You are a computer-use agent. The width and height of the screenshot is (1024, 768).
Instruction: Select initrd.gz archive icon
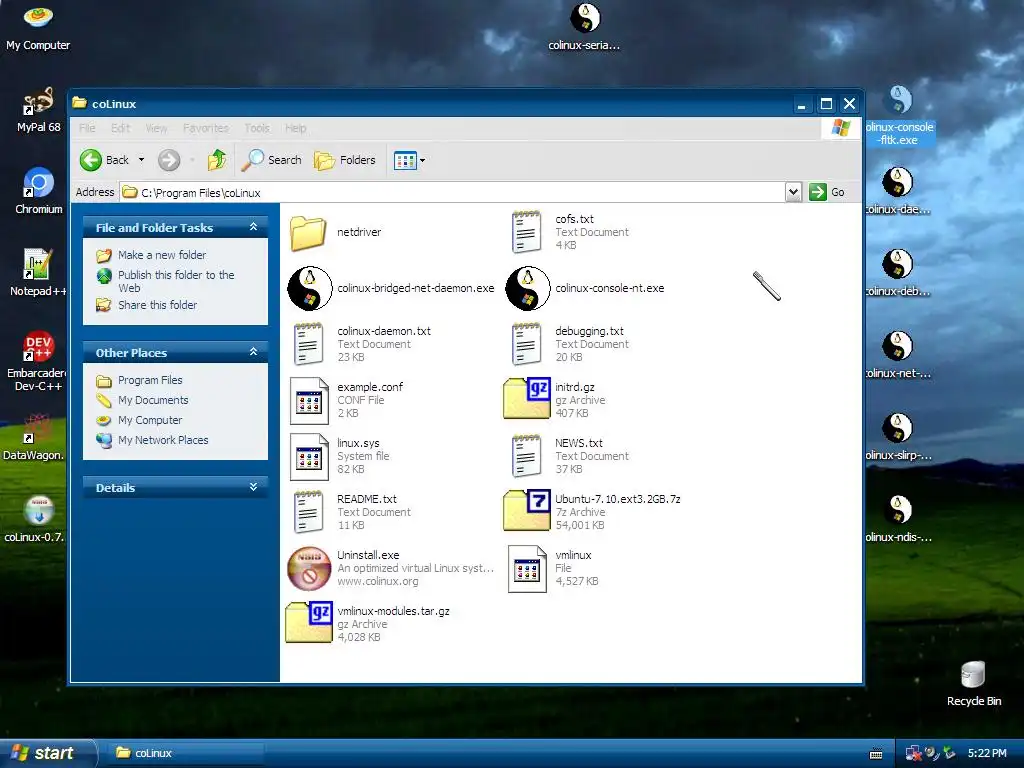click(x=527, y=397)
